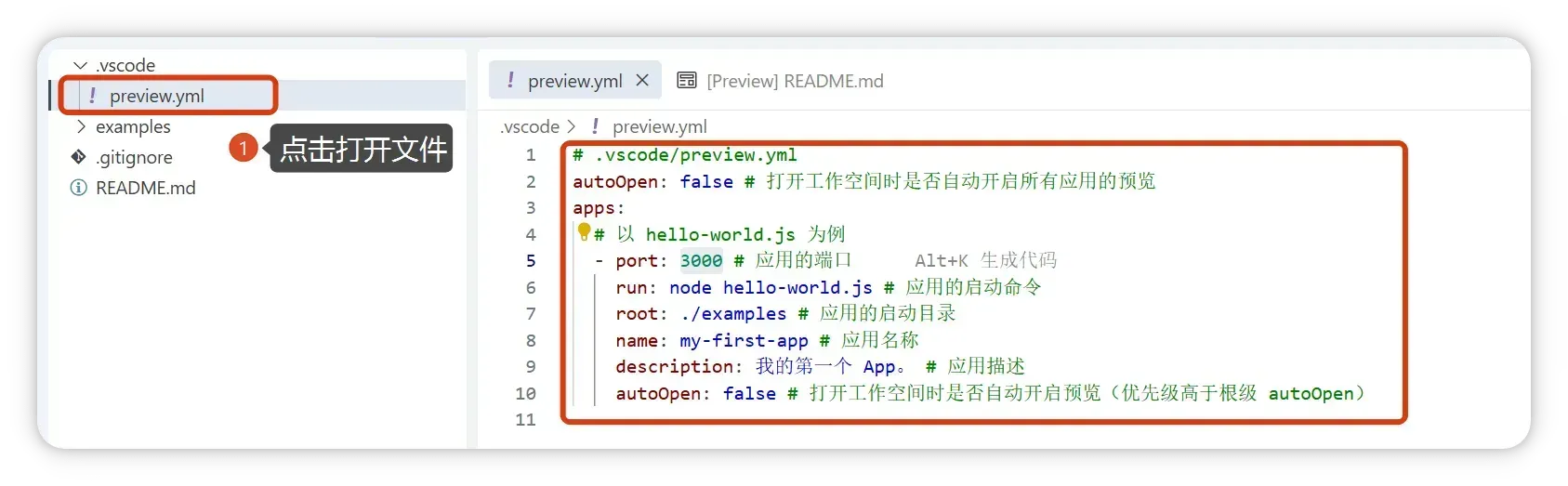1568x486 pixels.
Task: Click the red step badge numbered 1
Action: [243, 148]
